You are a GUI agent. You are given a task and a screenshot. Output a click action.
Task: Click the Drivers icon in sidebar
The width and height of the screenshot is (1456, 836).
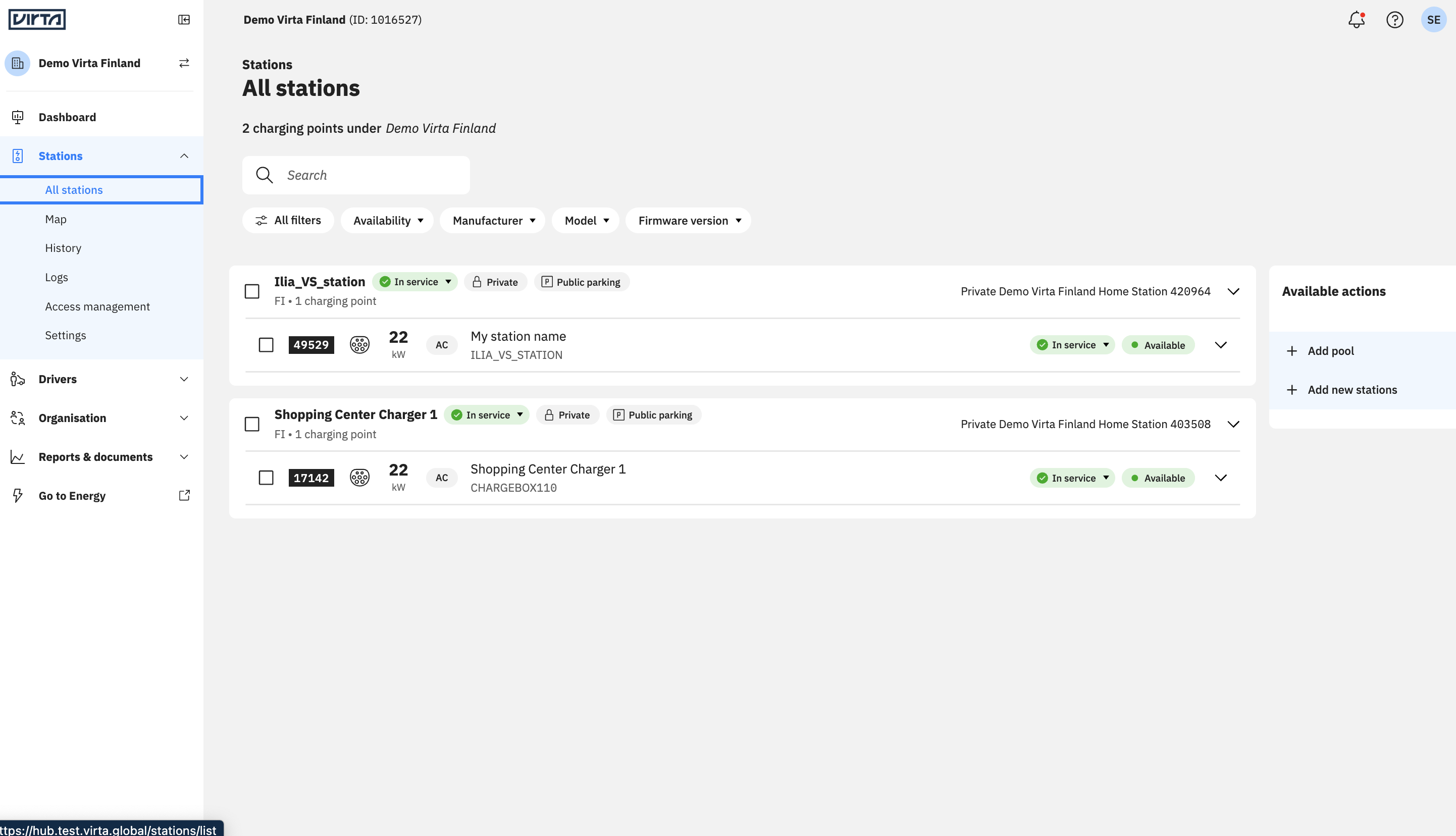(18, 379)
